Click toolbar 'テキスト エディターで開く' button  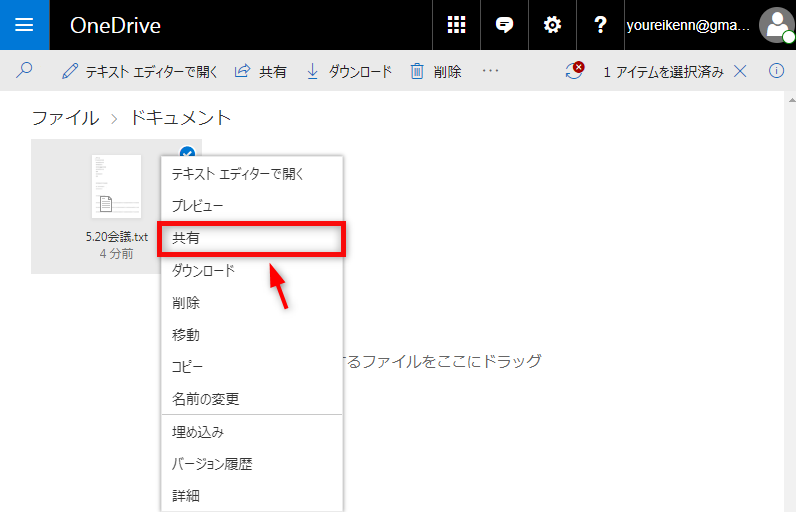(140, 72)
